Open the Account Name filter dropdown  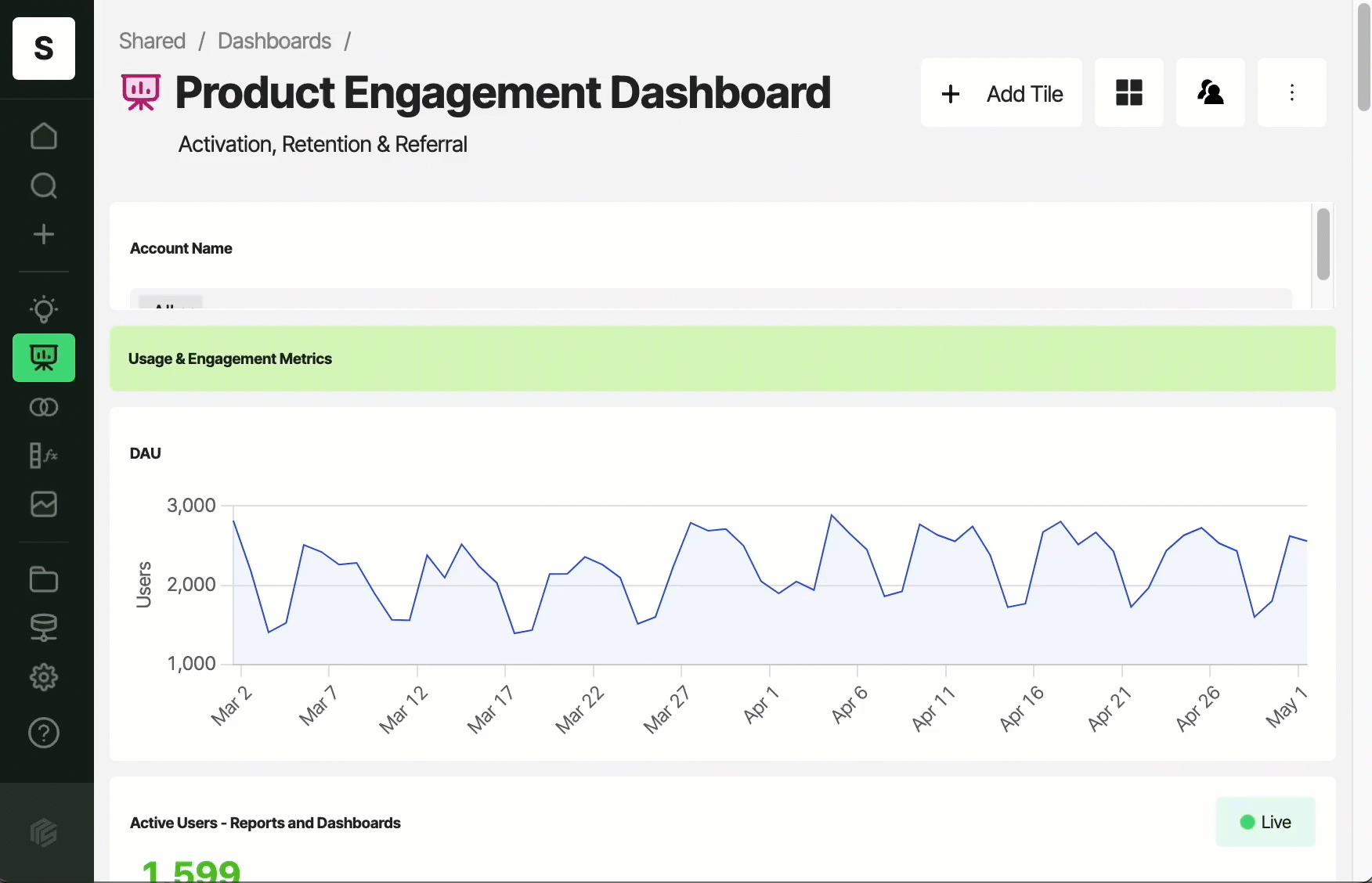(710, 298)
